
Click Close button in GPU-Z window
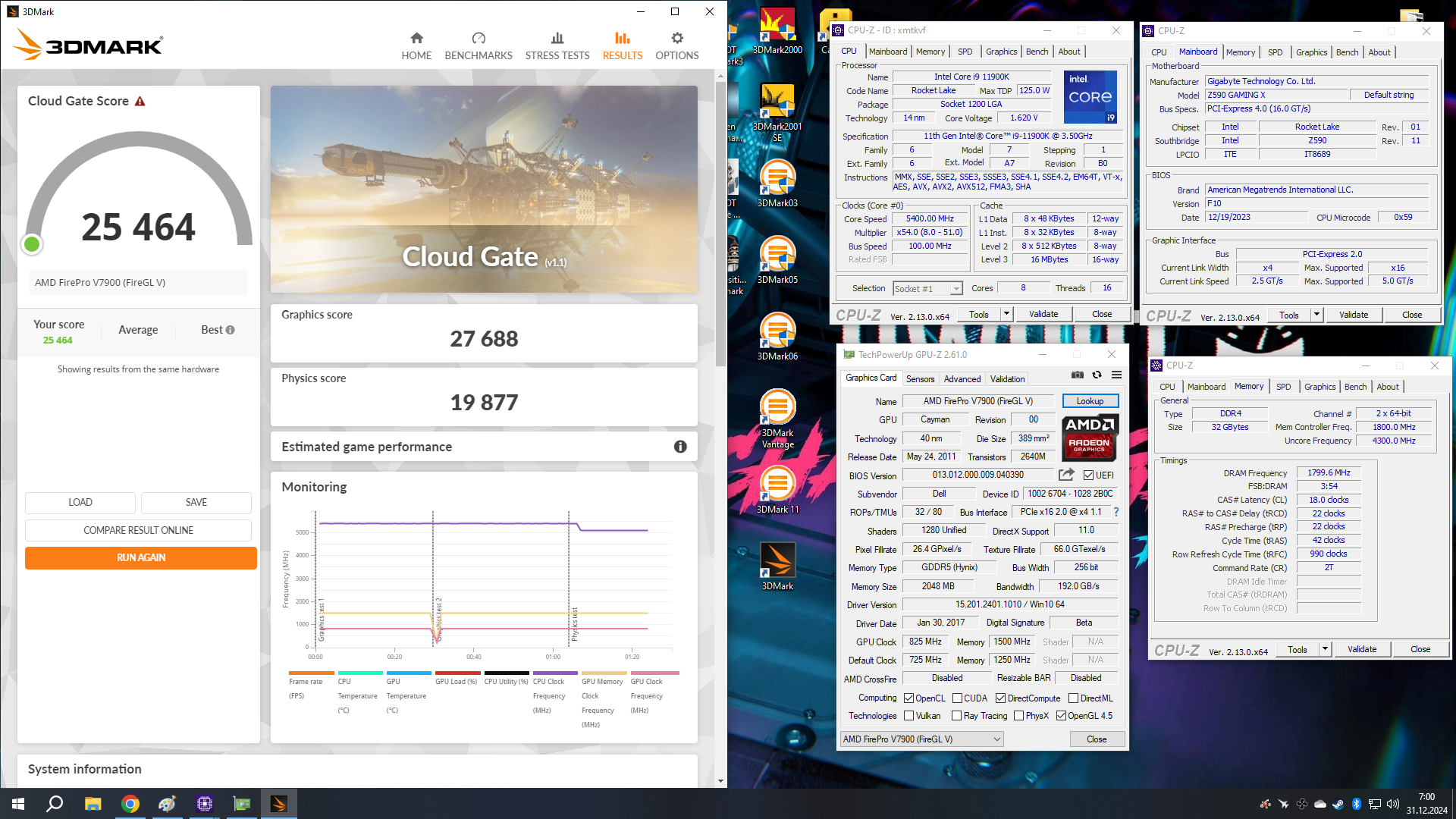coord(1096,739)
